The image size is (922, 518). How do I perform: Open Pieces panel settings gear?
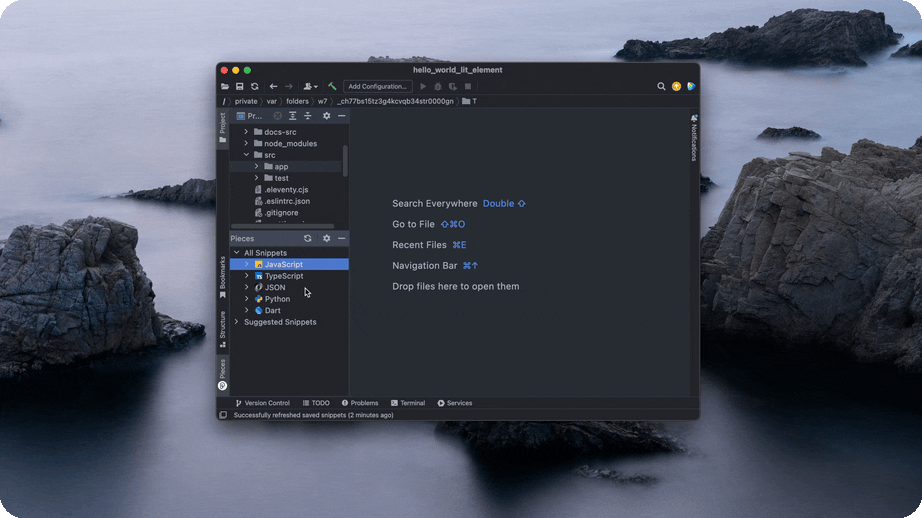click(x=326, y=238)
